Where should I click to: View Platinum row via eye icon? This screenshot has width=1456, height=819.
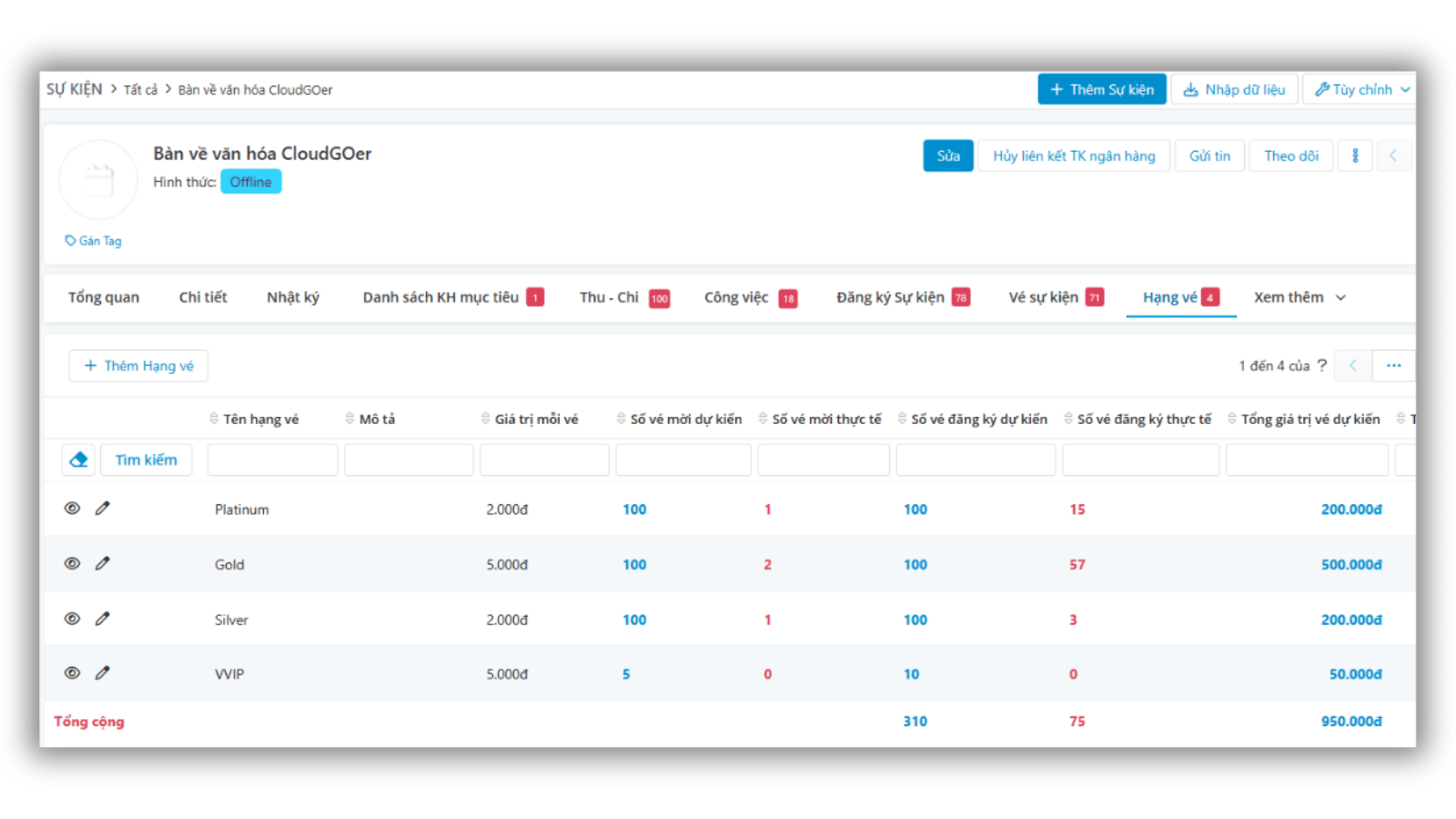(72, 509)
